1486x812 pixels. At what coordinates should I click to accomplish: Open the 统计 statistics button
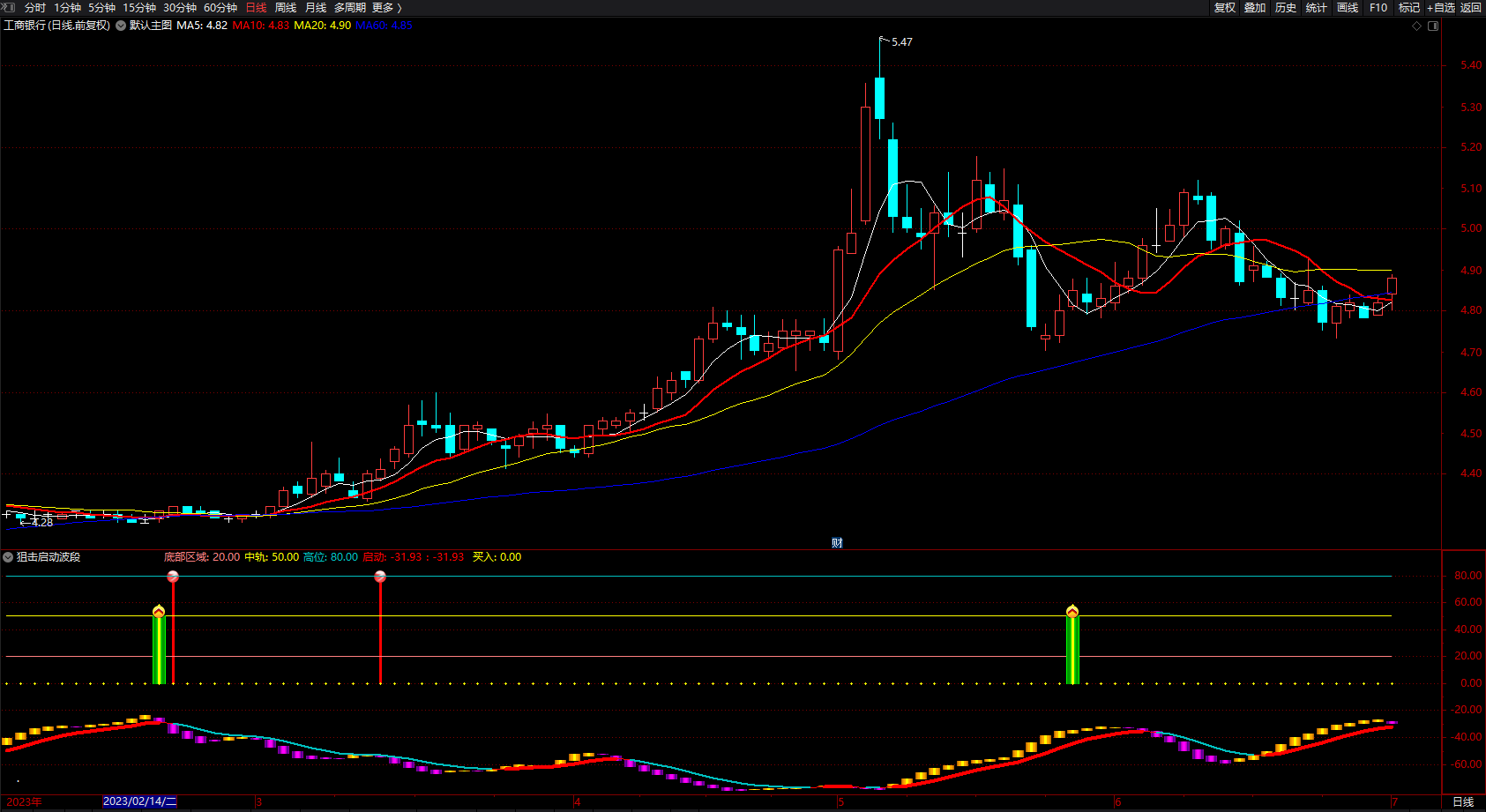[1317, 8]
